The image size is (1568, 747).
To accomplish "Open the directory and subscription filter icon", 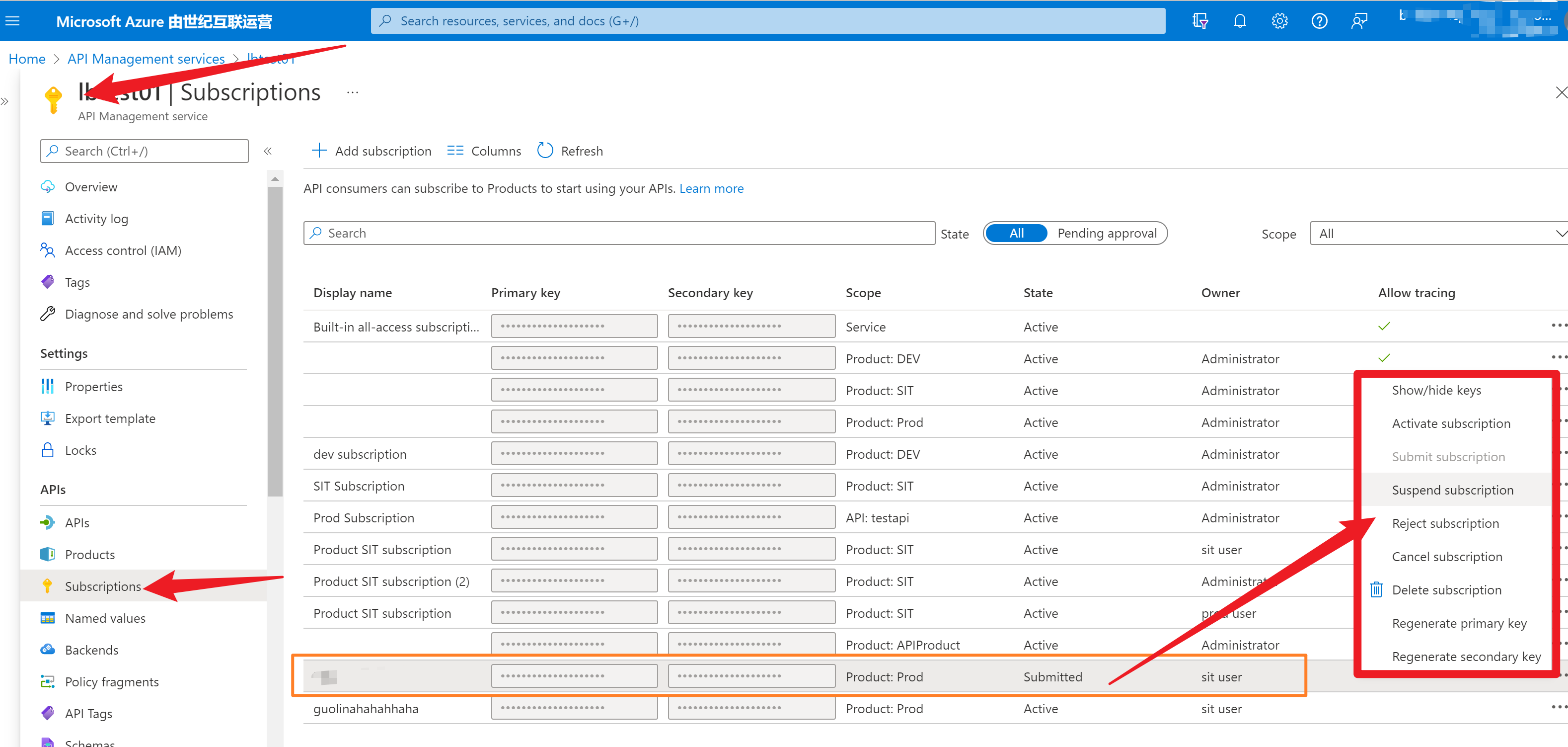I will click(x=1200, y=21).
